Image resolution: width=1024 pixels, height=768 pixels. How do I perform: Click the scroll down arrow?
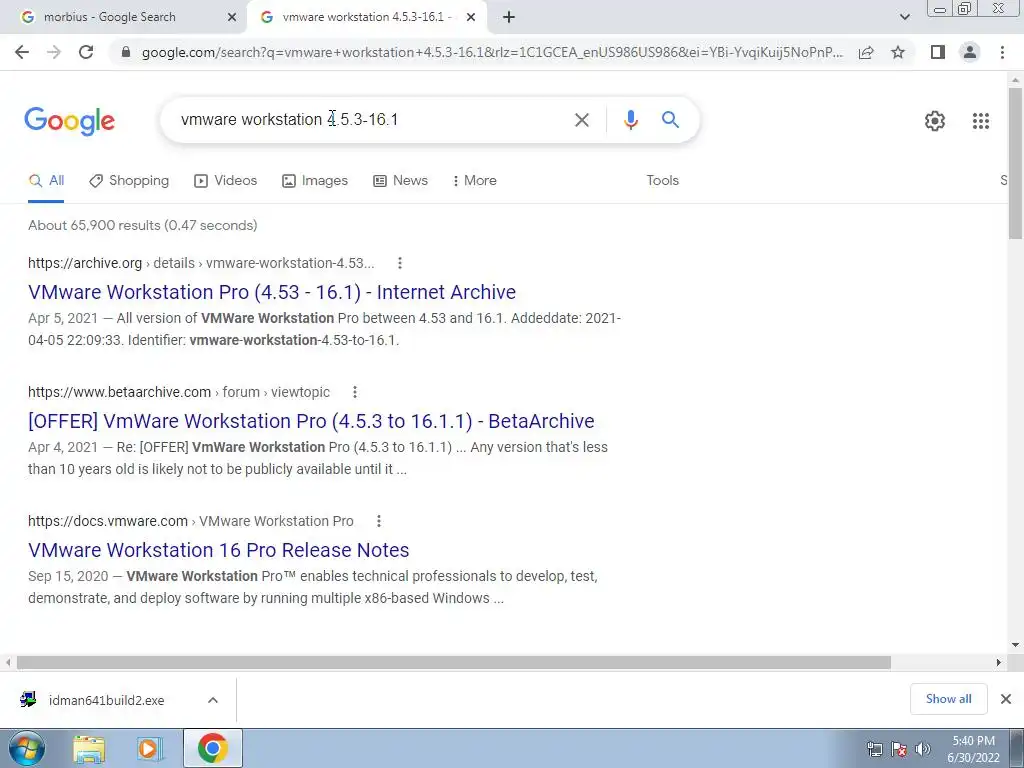coord(1015,645)
